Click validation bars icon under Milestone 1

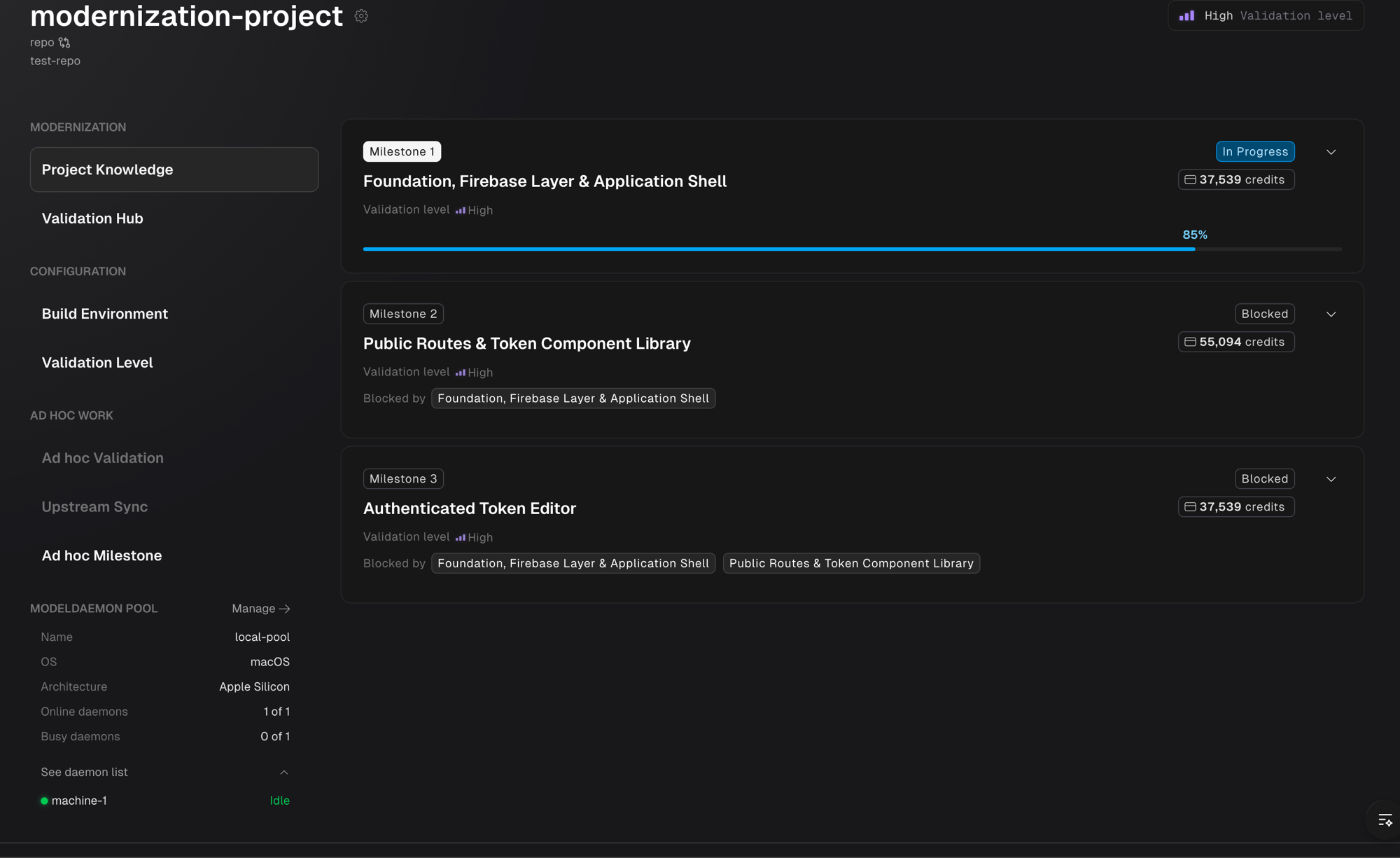pos(461,210)
